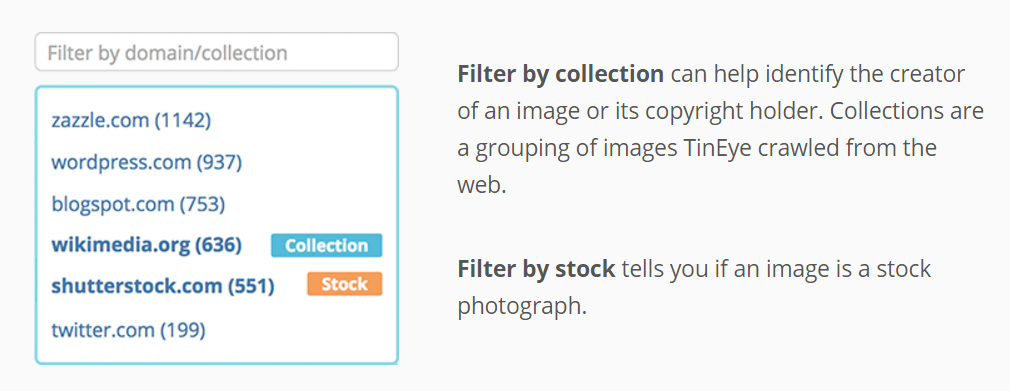Click the word 'photograph.' ending the stock paragraph

(x=522, y=307)
